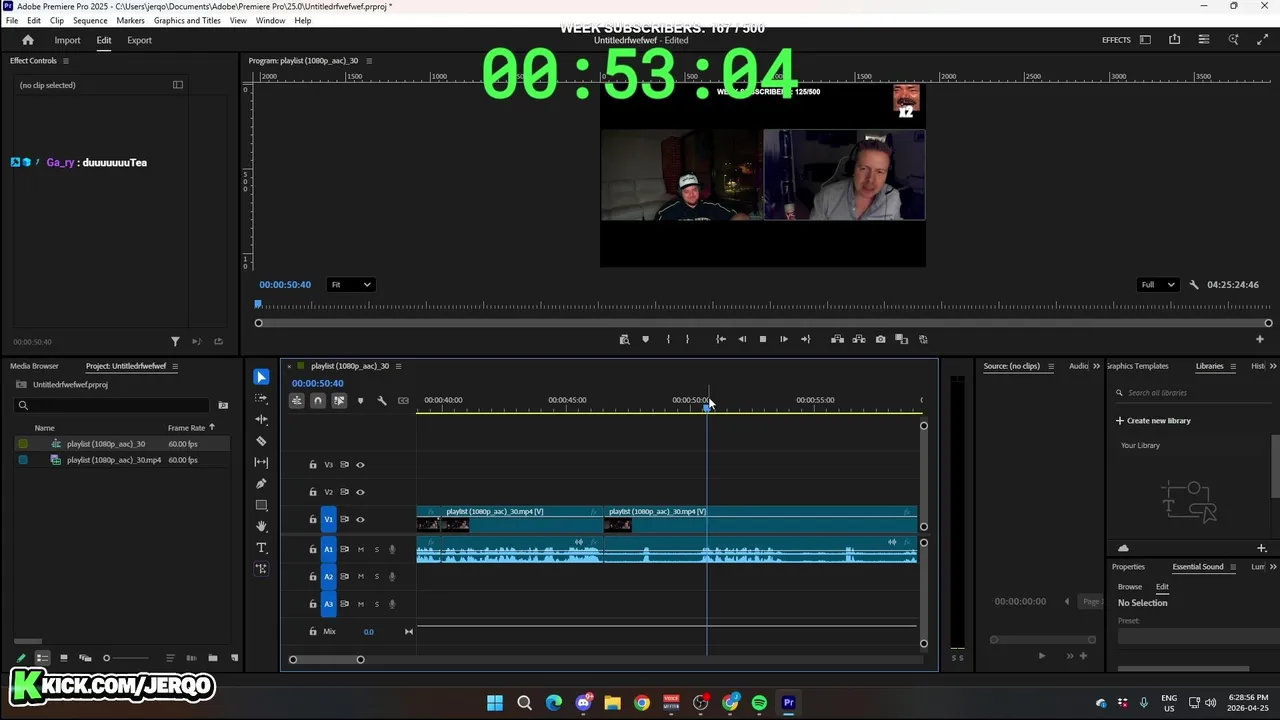Image resolution: width=1280 pixels, height=720 pixels.
Task: Open the Project panel menu
Action: pos(175,366)
